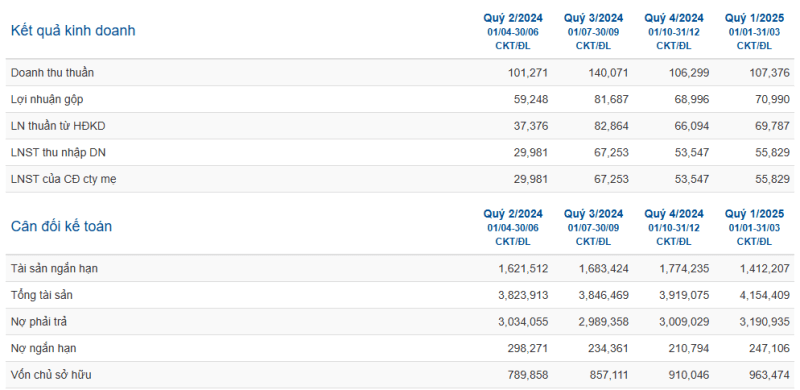Select the Doanh thu thuần row label
This screenshot has width=800, height=390.
click(x=53, y=73)
